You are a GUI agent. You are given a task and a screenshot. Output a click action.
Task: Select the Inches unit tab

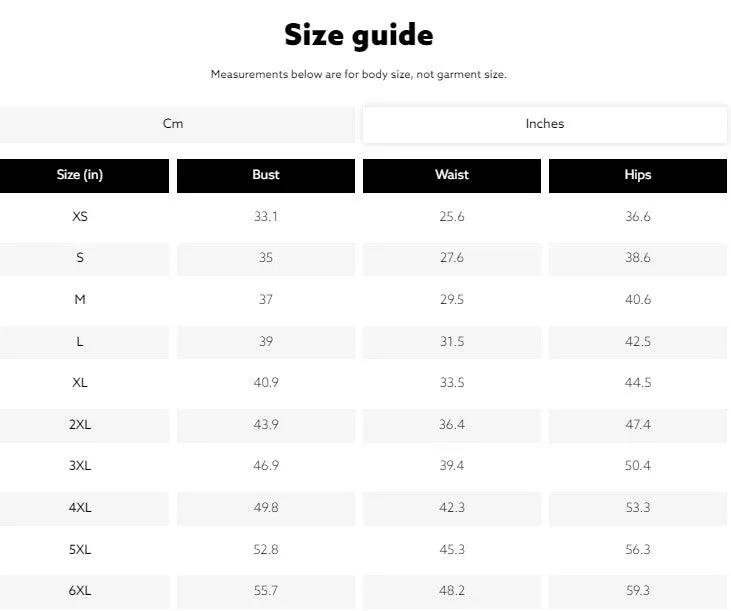click(545, 124)
